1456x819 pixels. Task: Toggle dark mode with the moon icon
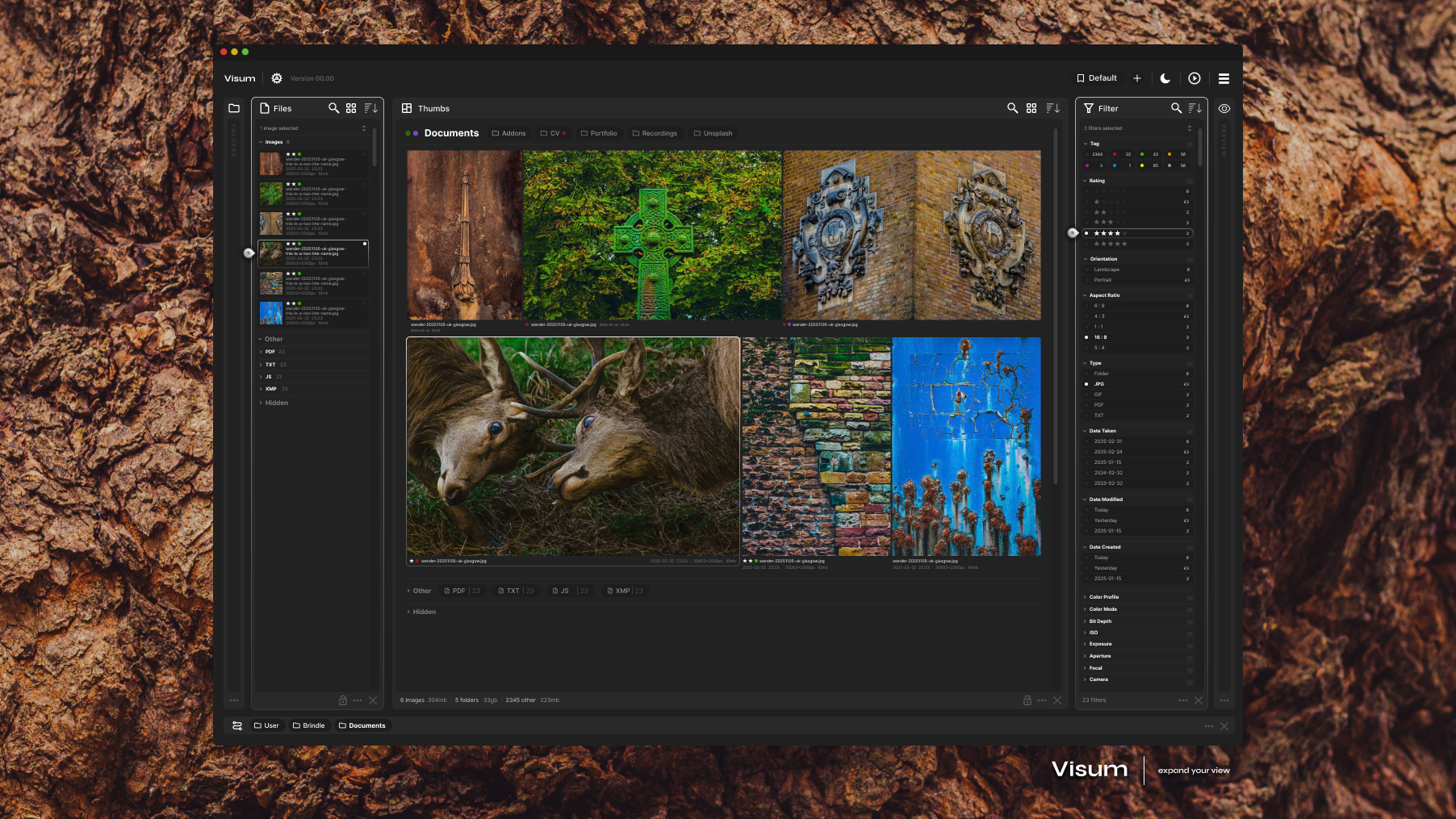coord(1165,78)
